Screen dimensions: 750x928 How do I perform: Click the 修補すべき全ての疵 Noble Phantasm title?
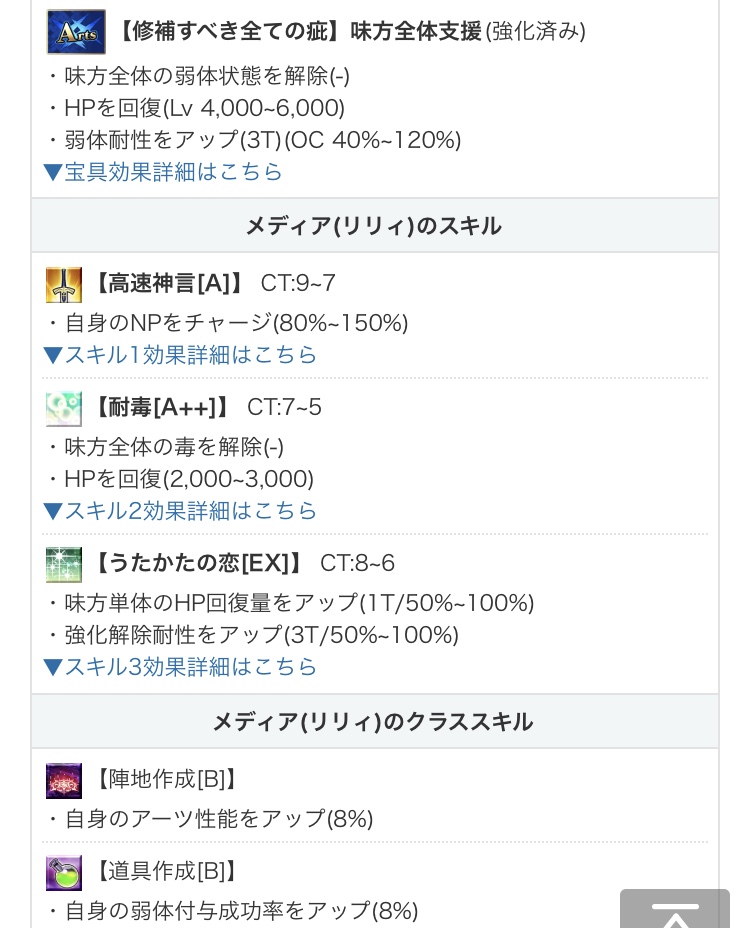(297, 32)
